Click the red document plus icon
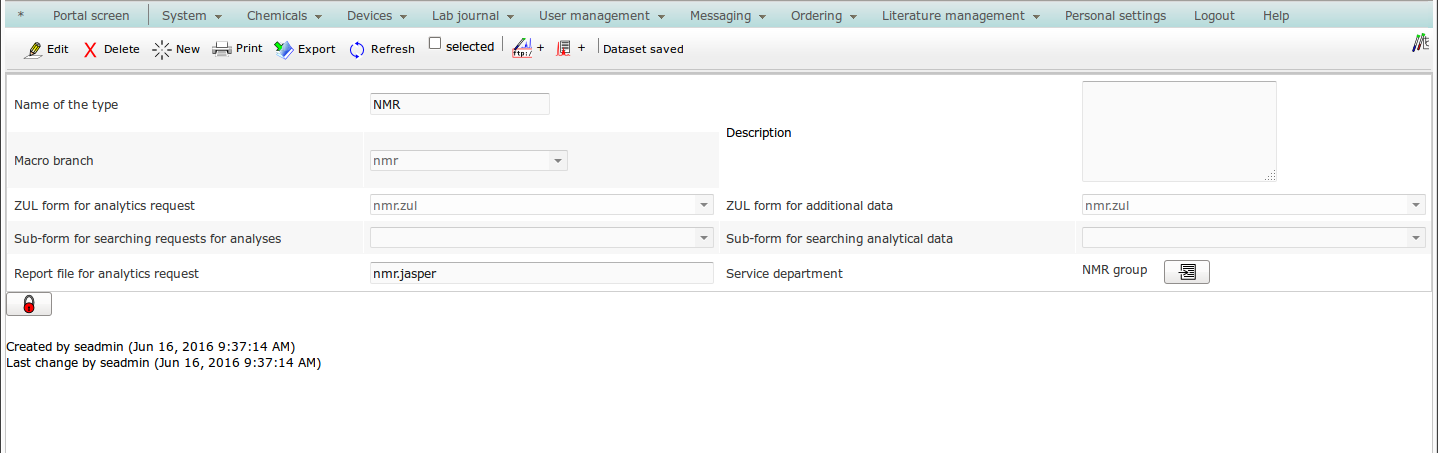 564,48
